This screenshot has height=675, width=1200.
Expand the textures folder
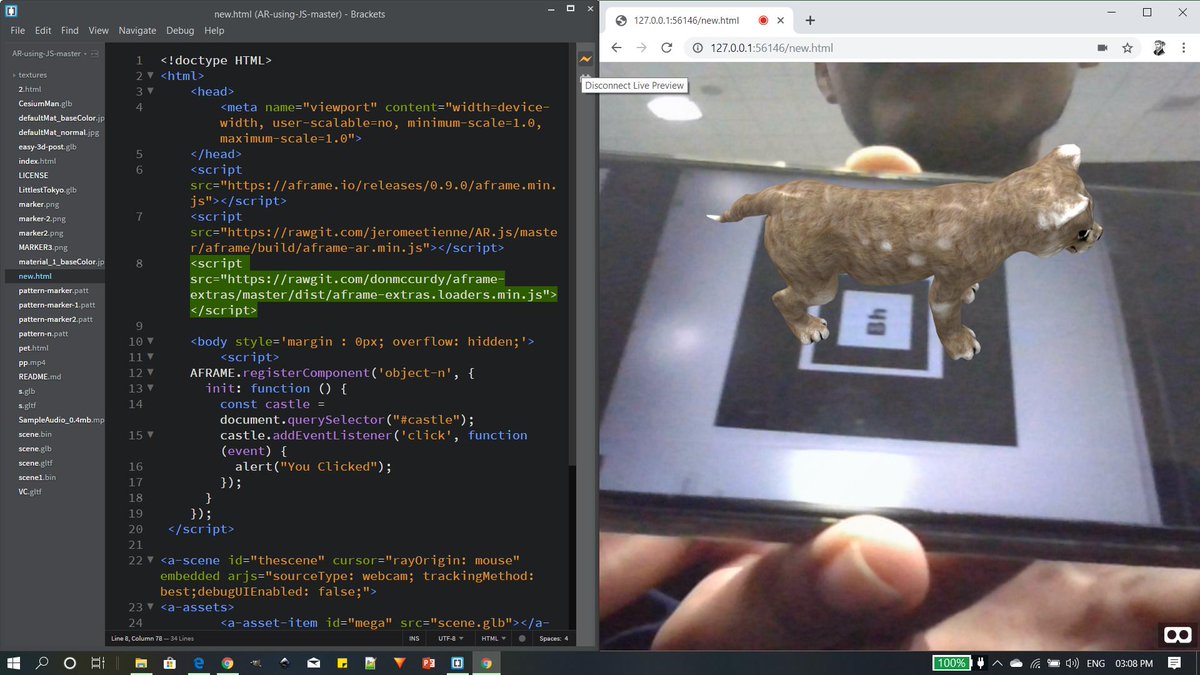(30, 74)
